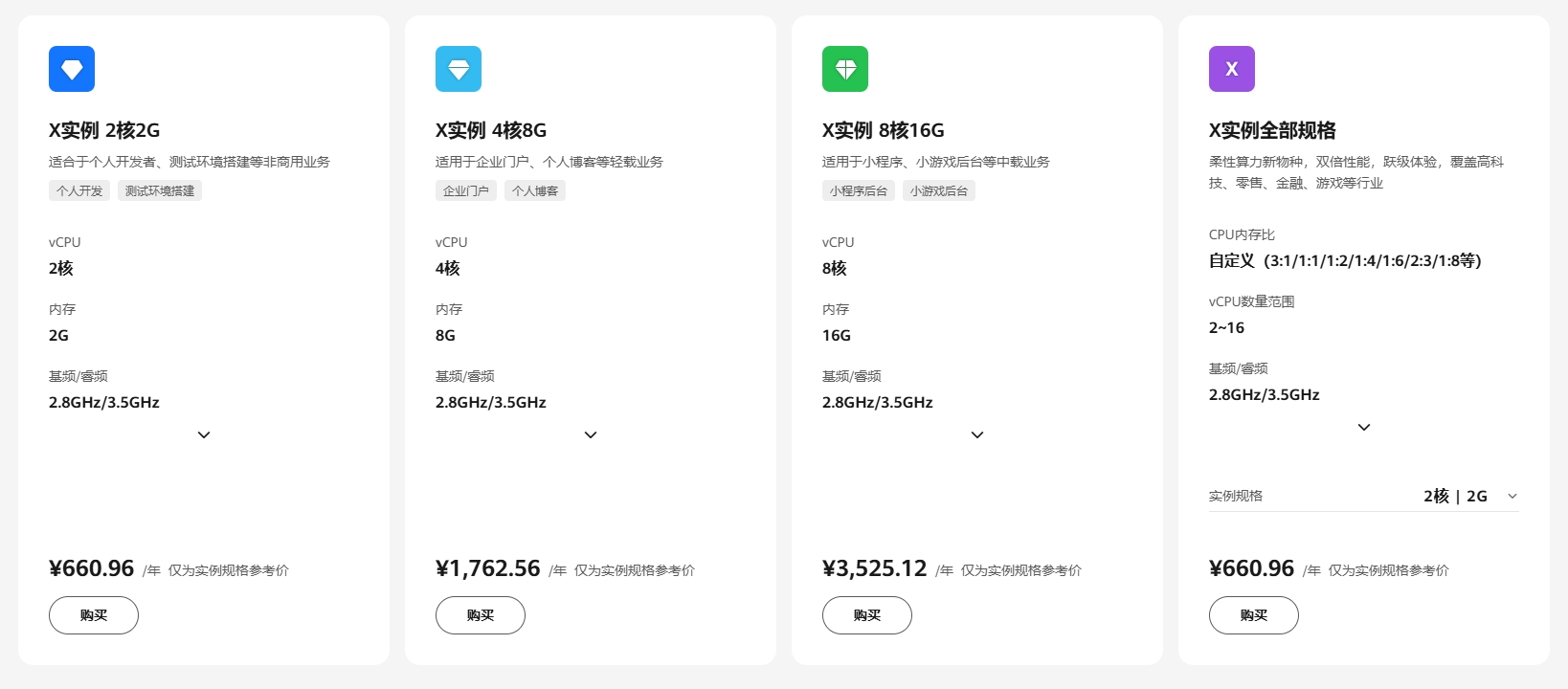Buy the ¥3,525.12 8核16G instance
This screenshot has width=1568, height=689.
click(x=867, y=615)
